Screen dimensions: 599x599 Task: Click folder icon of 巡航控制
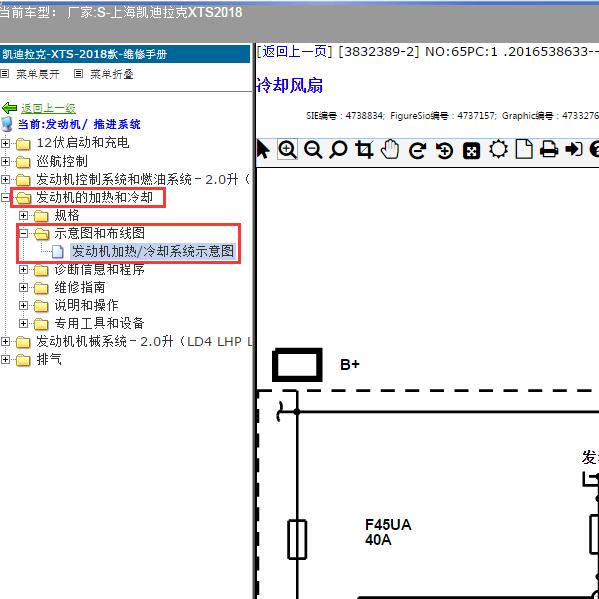[x=23, y=162]
